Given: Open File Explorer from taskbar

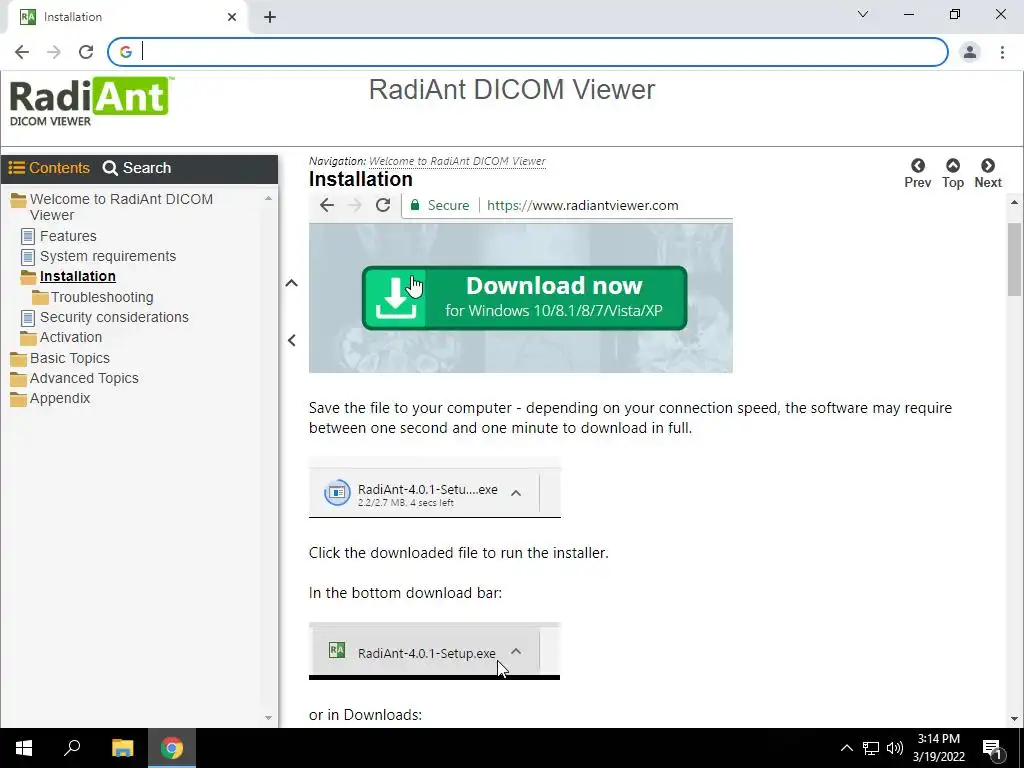Looking at the screenshot, I should [x=122, y=748].
